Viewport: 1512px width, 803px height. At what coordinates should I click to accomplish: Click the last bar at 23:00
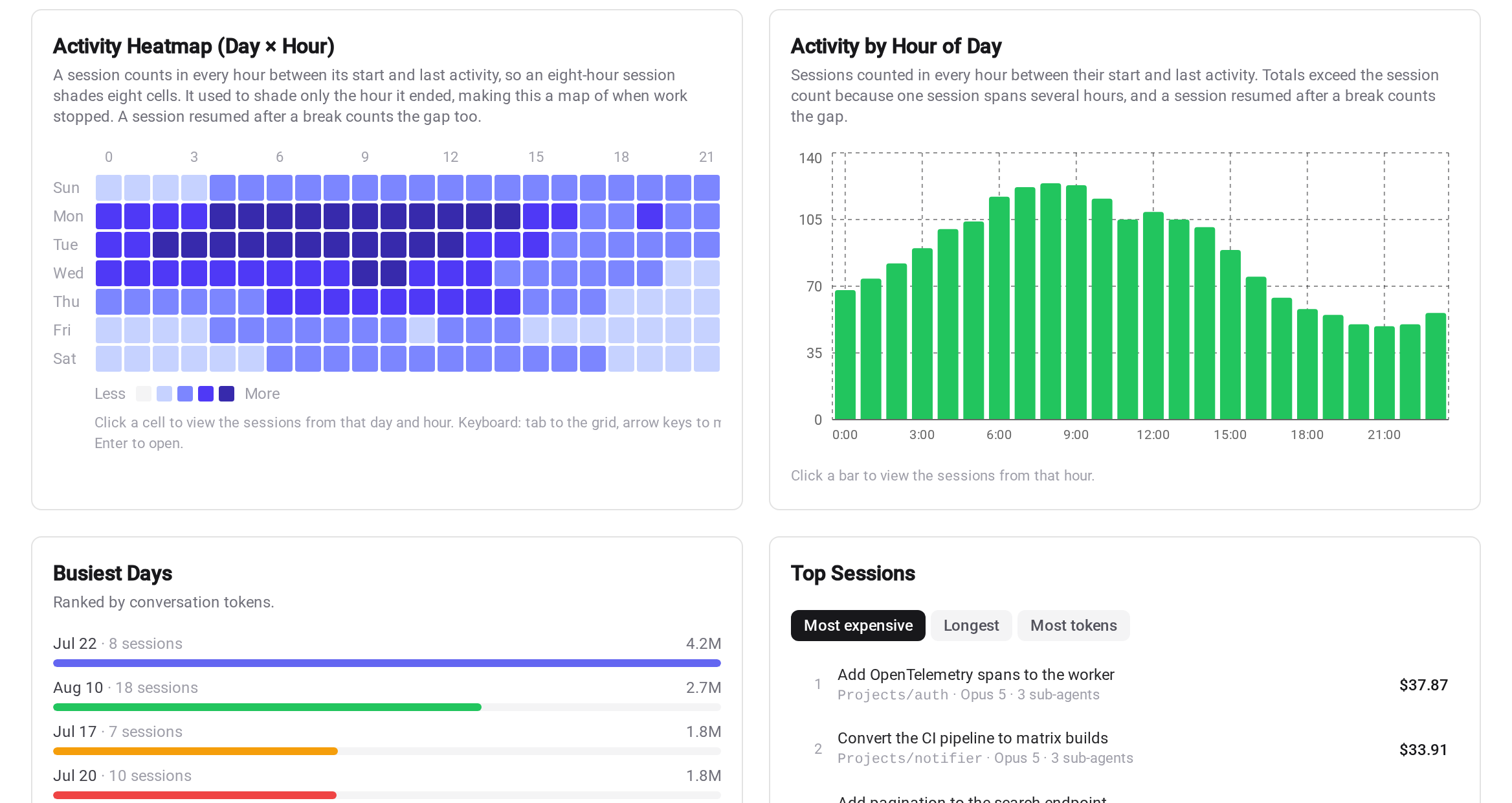(x=1436, y=367)
